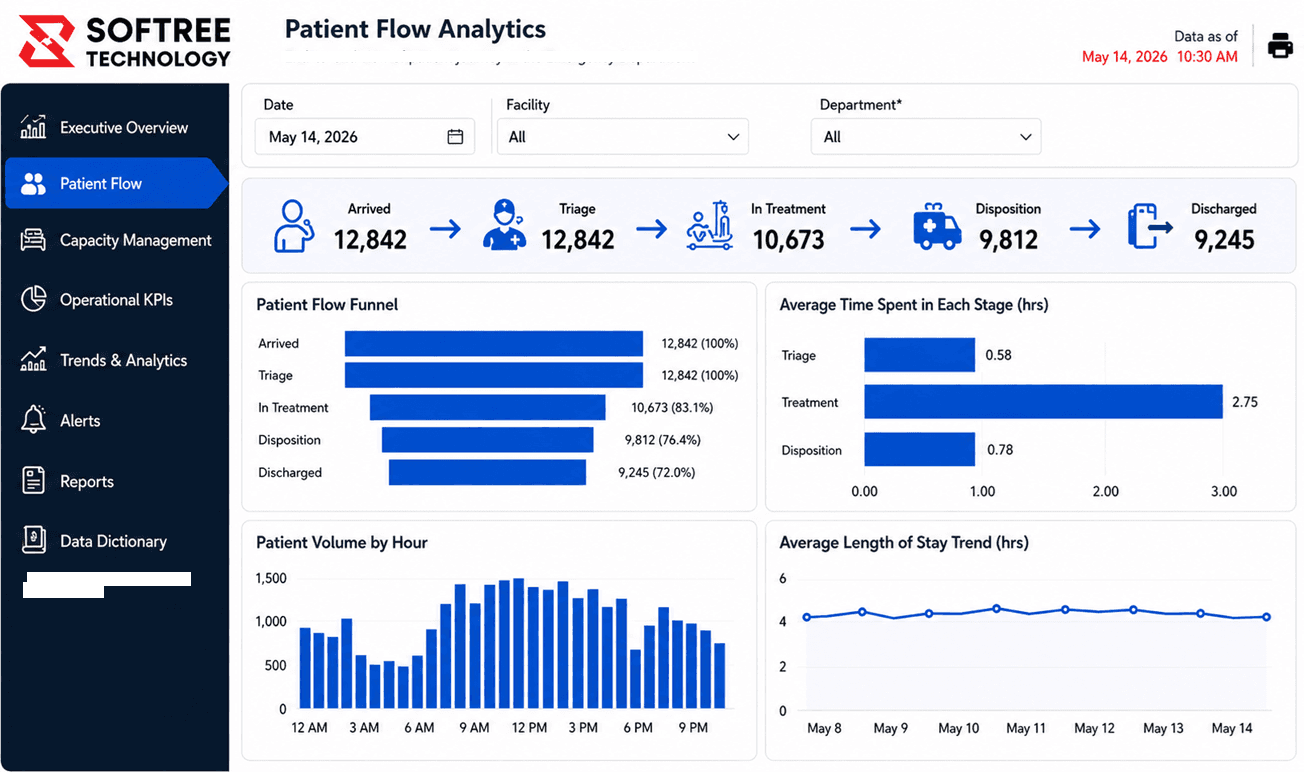Select Patient Flow in sidebar
This screenshot has height=772, width=1304.
pyautogui.click(x=115, y=184)
